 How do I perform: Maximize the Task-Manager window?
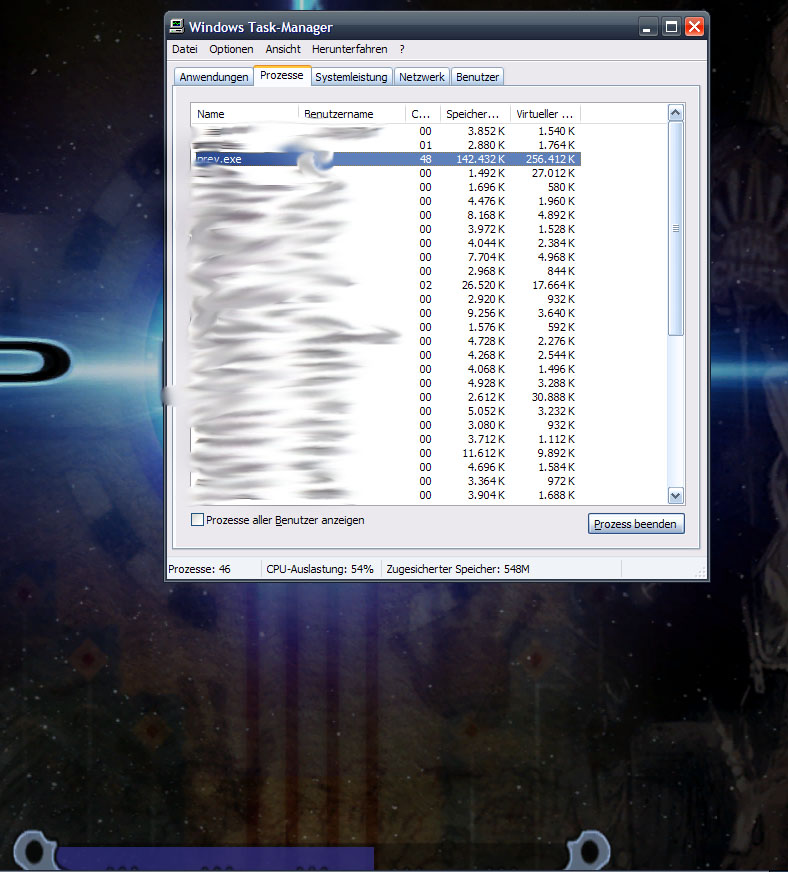click(671, 27)
